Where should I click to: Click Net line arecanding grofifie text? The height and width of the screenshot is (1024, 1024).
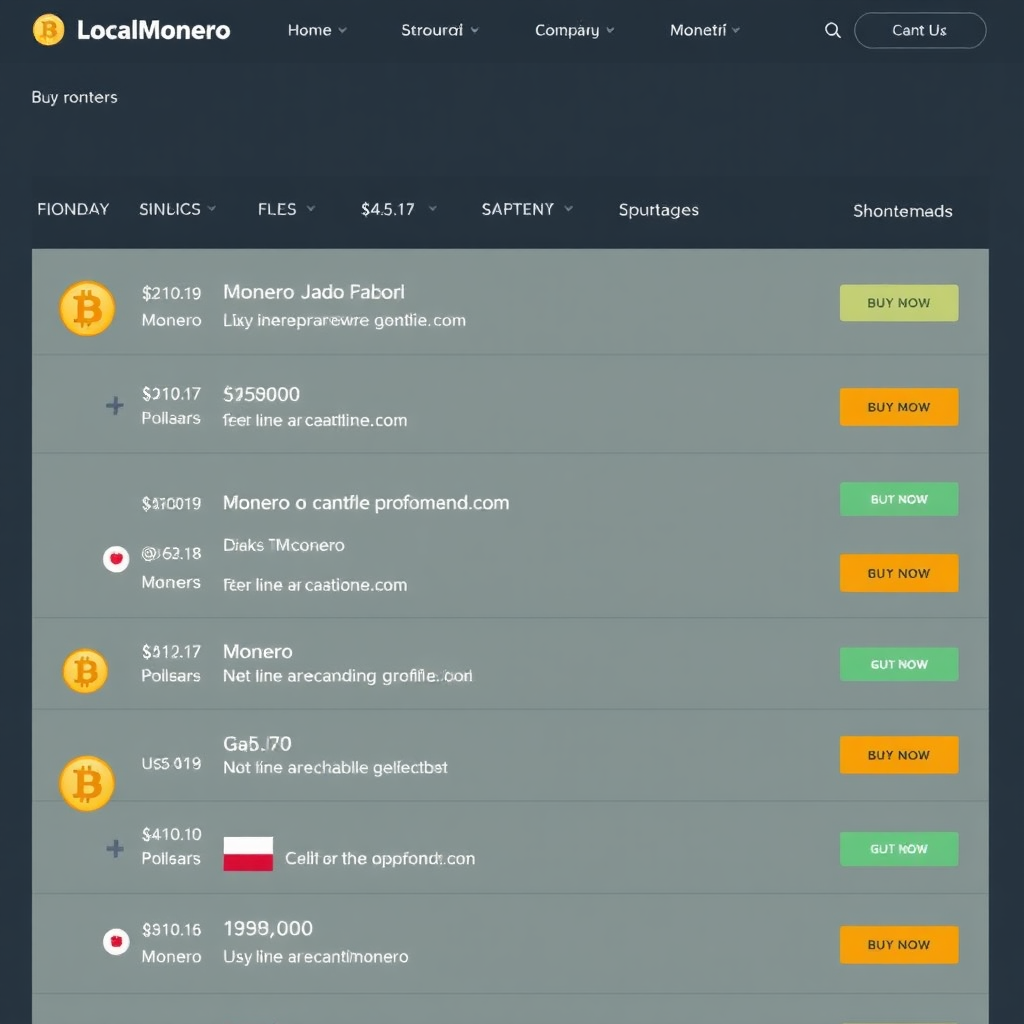(x=347, y=676)
